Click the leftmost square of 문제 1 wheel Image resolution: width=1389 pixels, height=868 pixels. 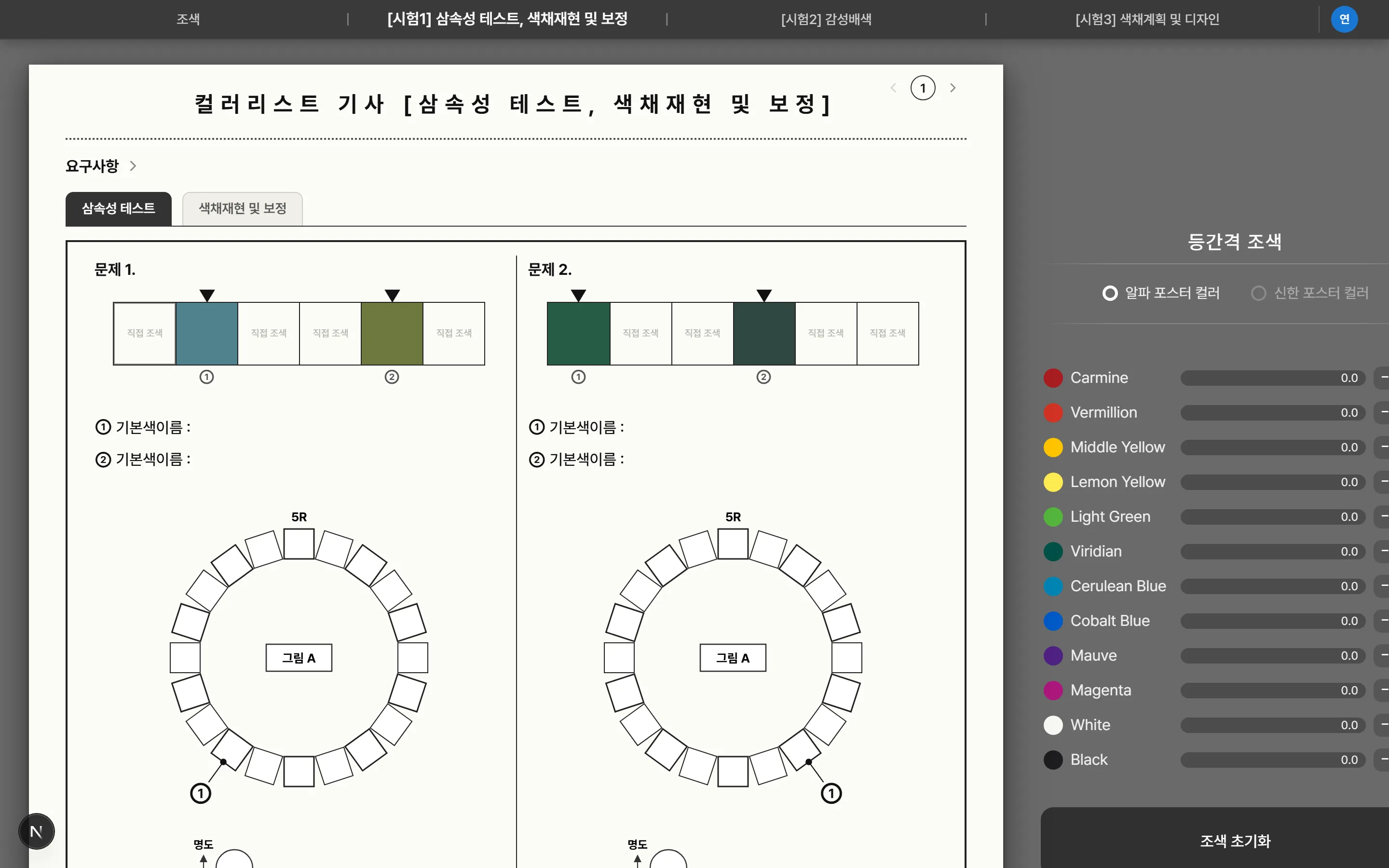coord(185,658)
